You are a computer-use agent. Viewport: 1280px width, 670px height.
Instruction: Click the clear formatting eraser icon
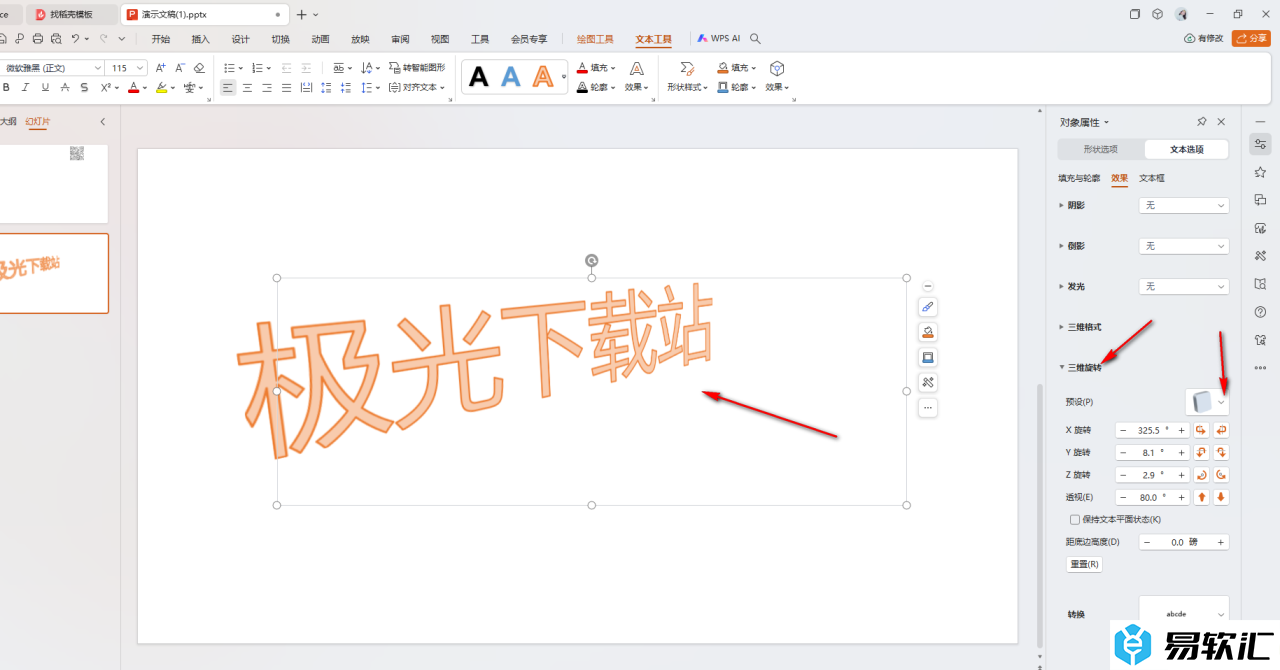tap(199, 68)
